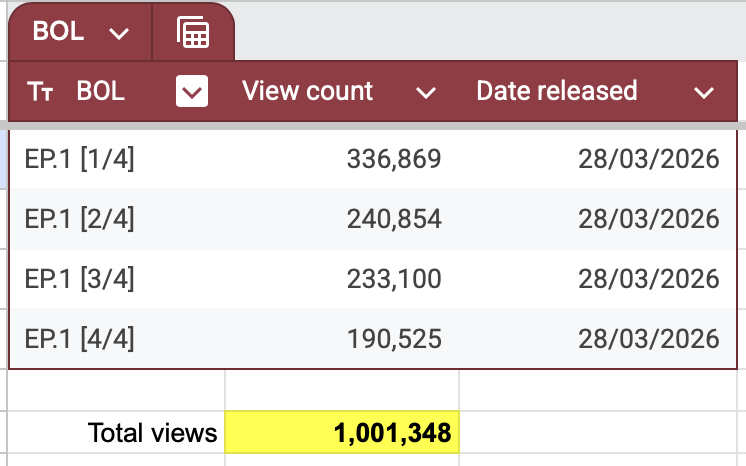Open the Date released column dropdown
Viewport: 746px width, 466px height.
(x=704, y=92)
